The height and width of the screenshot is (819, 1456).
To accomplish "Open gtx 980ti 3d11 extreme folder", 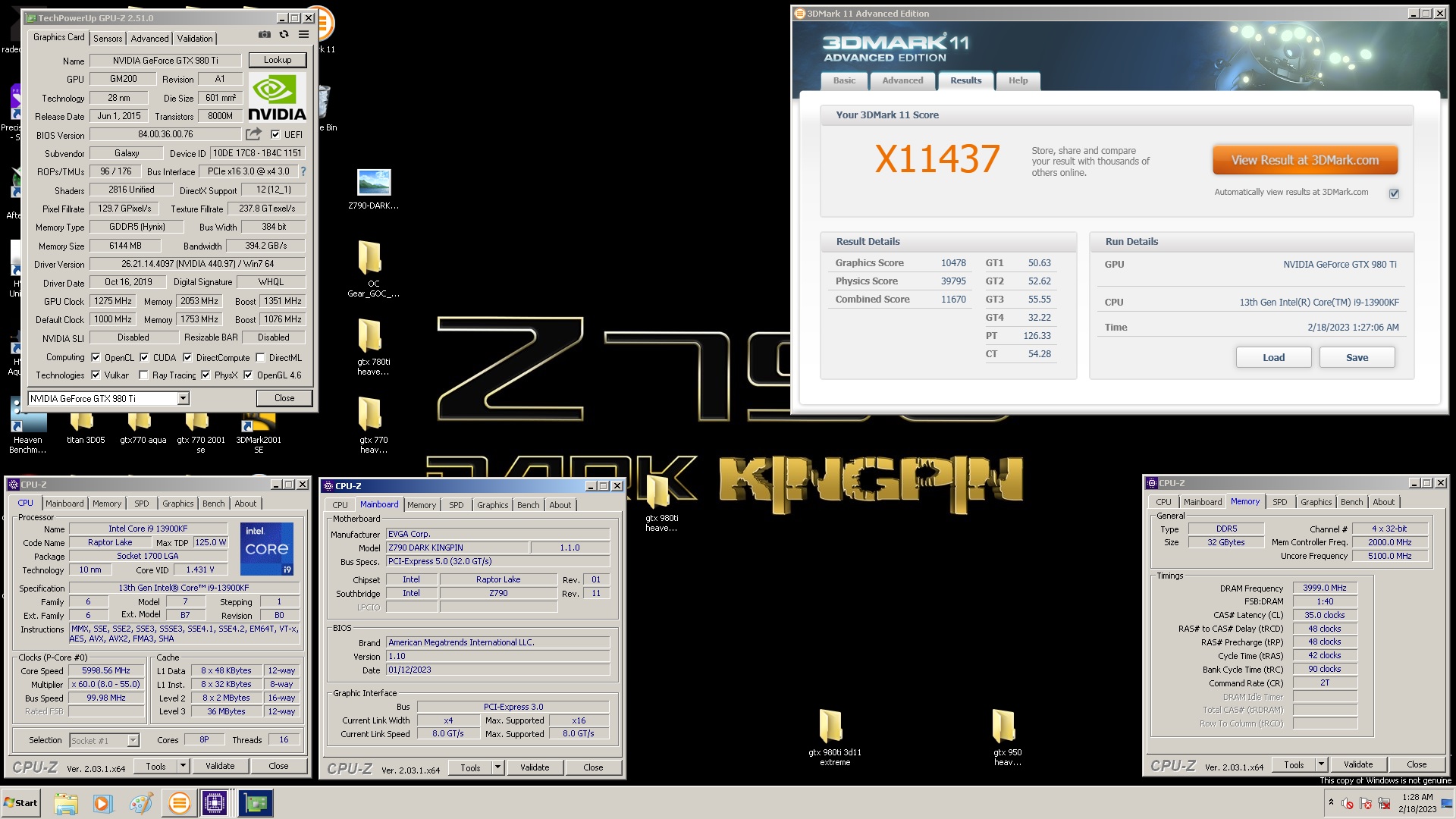I will (834, 738).
